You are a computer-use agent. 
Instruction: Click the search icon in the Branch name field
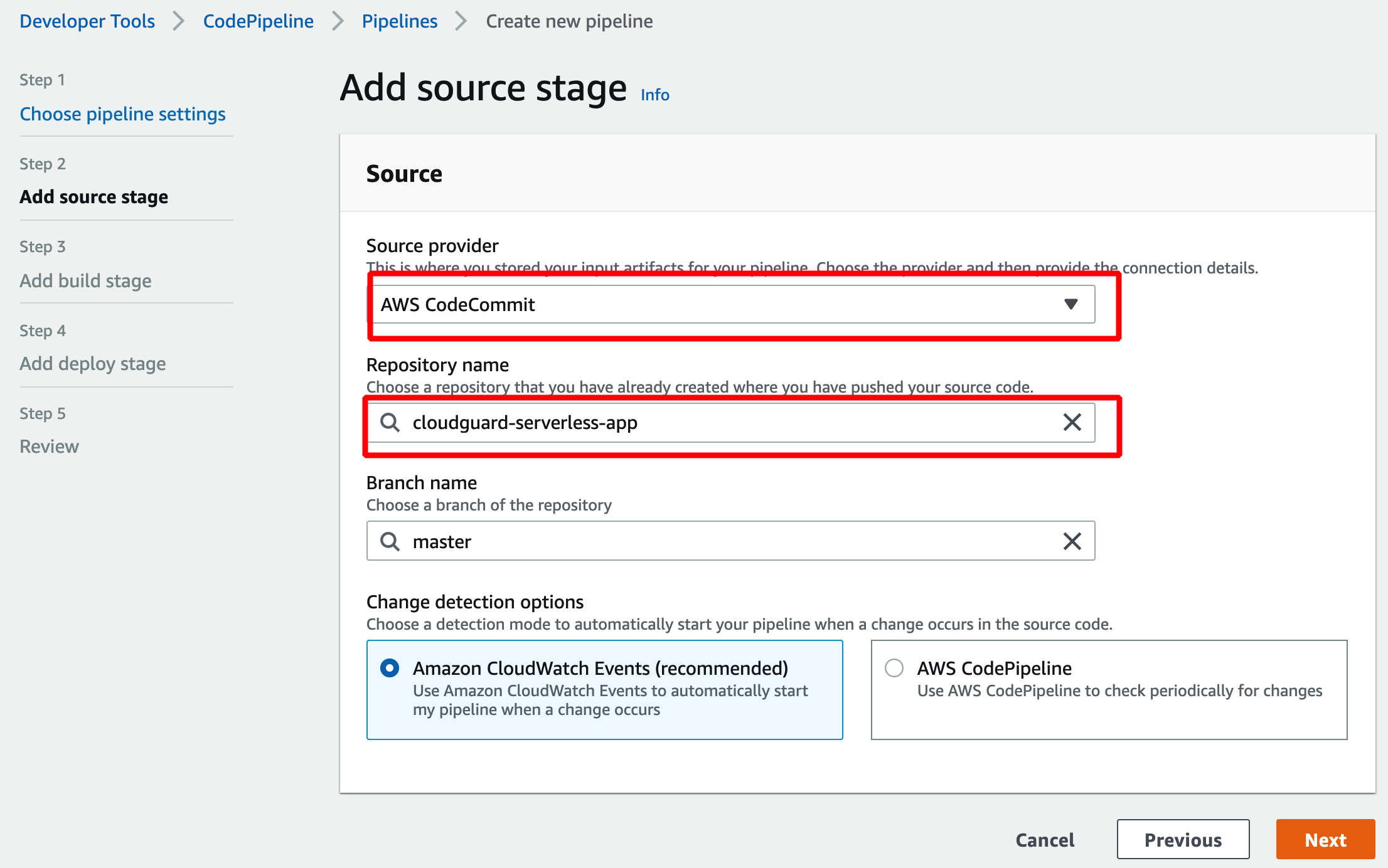[390, 541]
